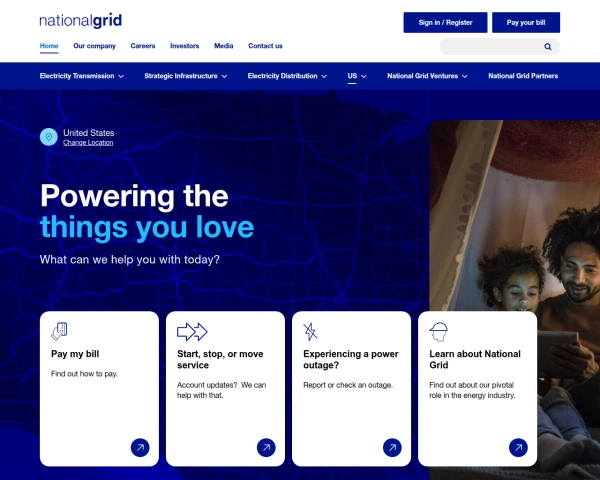Expand the National Grid Ventures menu
600x480 pixels.
tap(427, 76)
